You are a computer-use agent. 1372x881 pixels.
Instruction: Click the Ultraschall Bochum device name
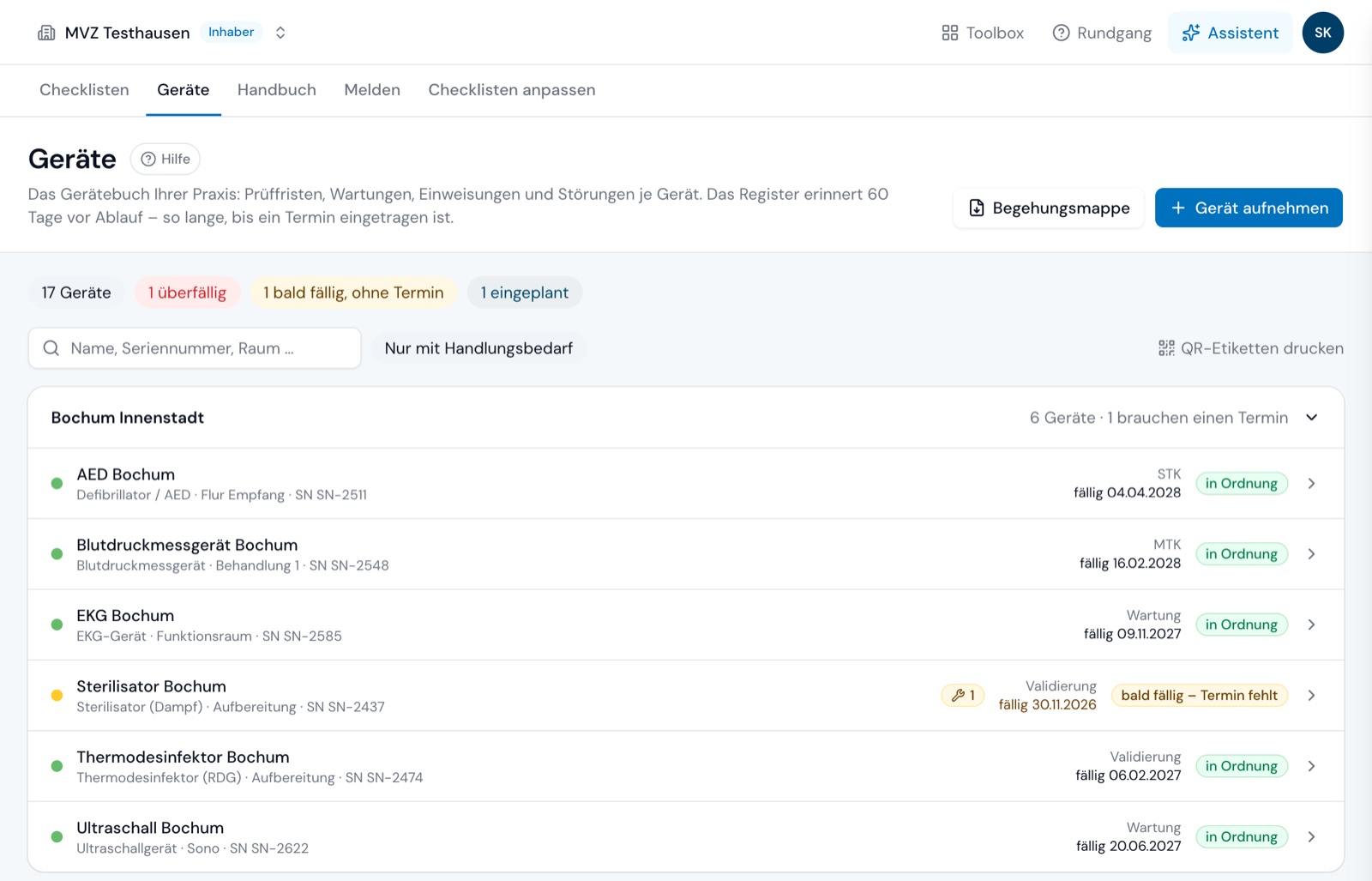tap(150, 828)
